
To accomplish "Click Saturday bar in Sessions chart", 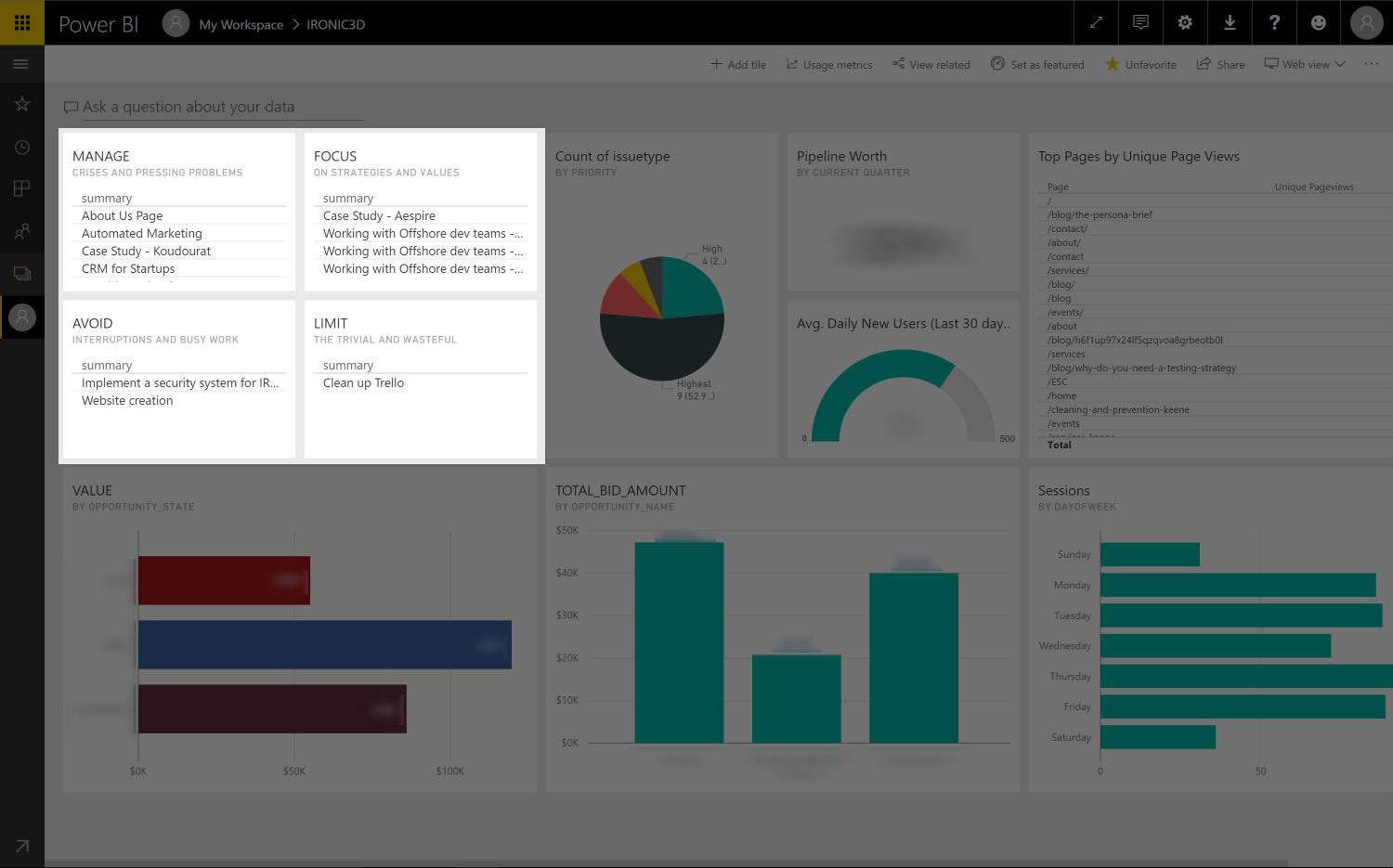I will click(x=1158, y=737).
